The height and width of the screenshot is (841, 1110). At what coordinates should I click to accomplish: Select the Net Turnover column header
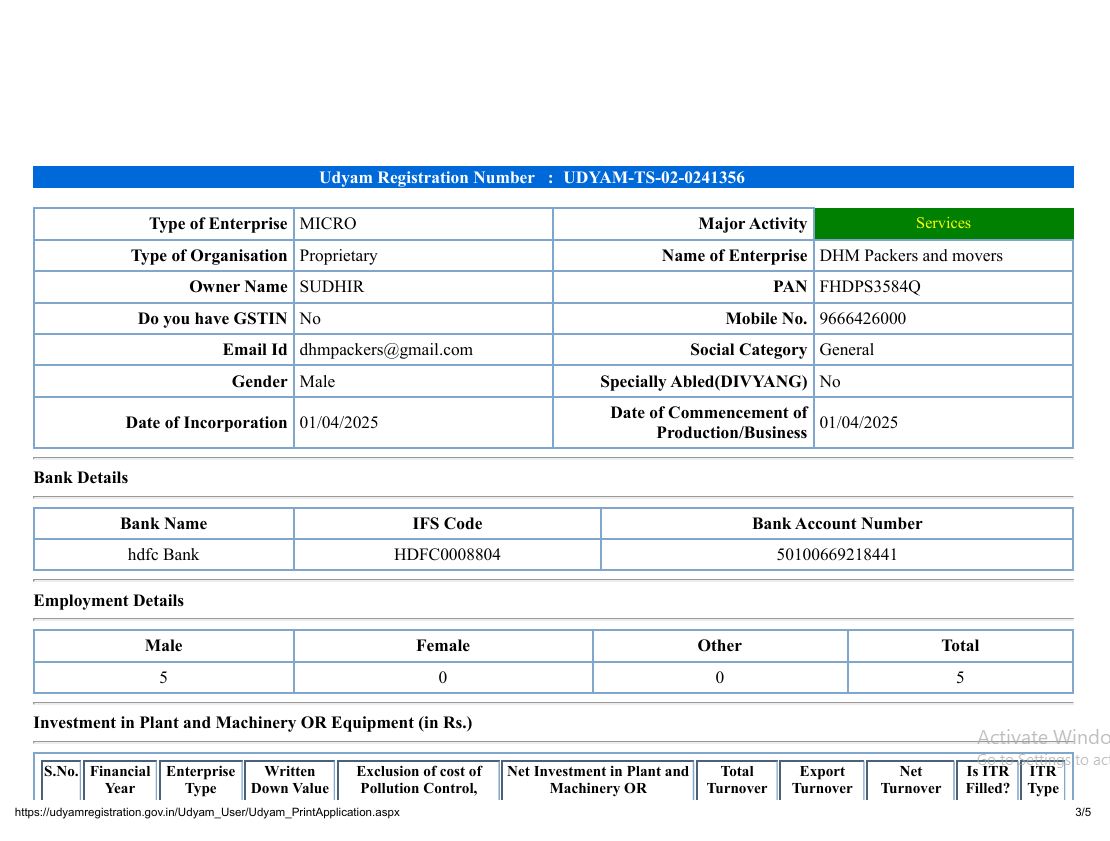(911, 780)
